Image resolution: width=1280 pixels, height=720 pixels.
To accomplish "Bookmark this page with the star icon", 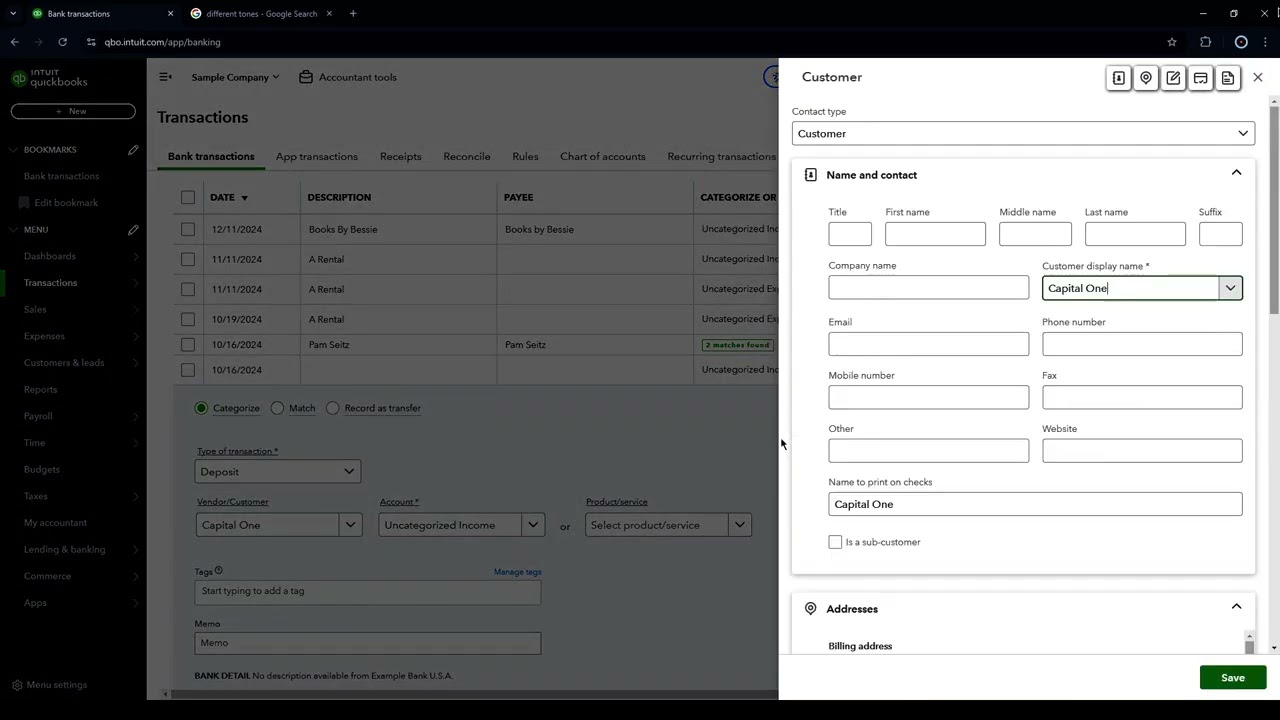I will pyautogui.click(x=1172, y=42).
